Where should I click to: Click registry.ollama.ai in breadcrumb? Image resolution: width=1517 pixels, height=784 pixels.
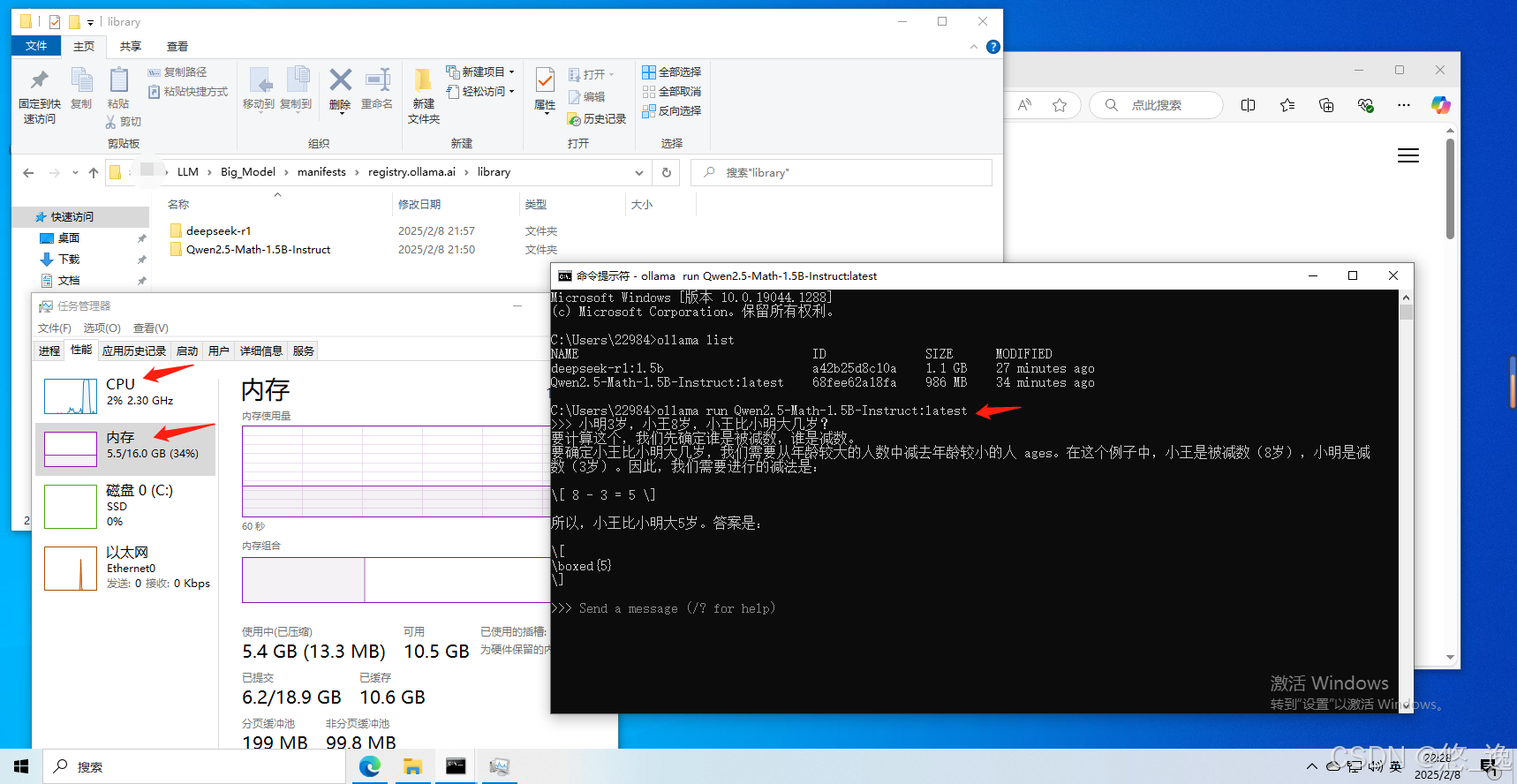click(x=411, y=172)
